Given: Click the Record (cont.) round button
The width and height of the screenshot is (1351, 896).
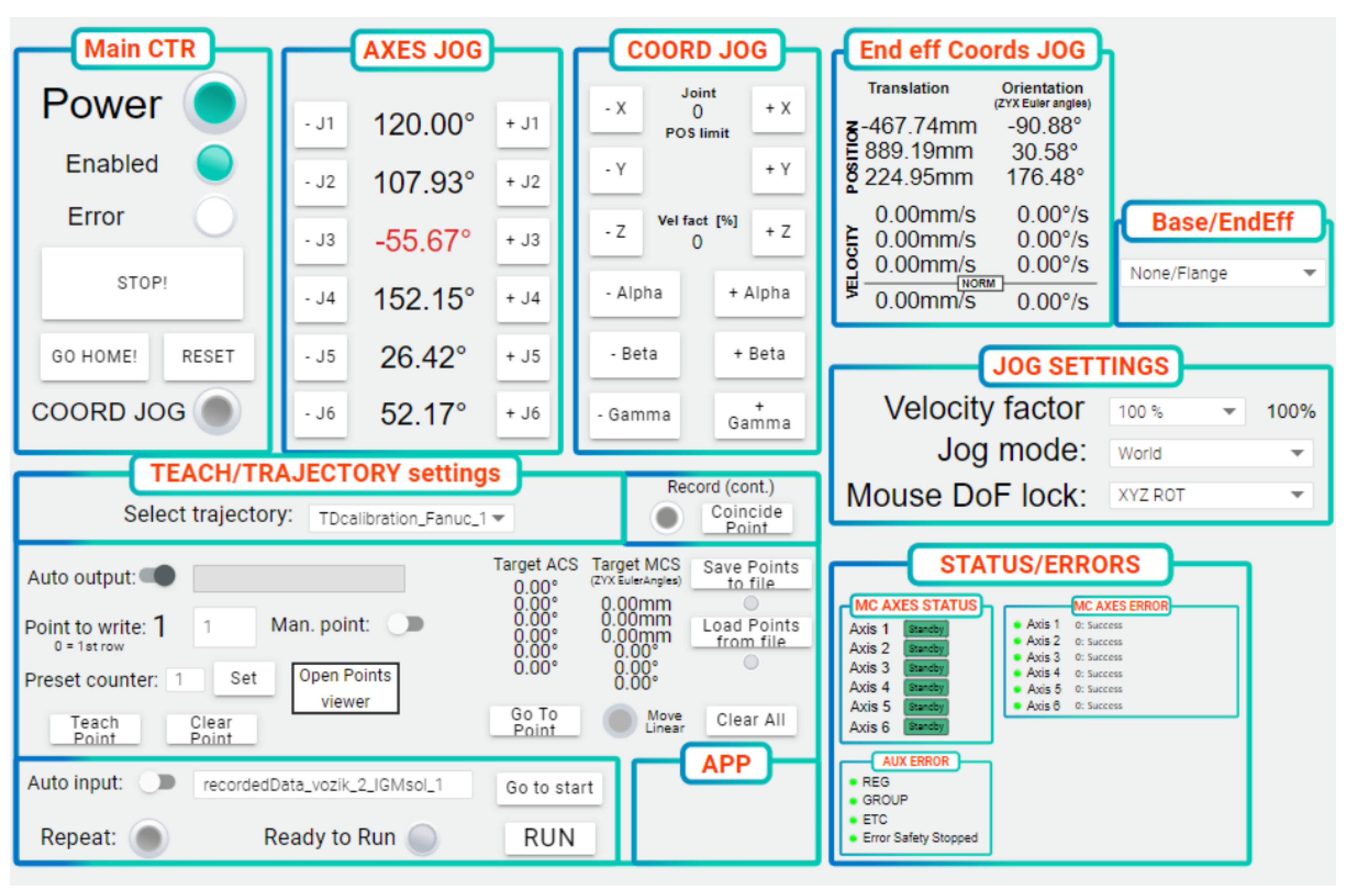Looking at the screenshot, I should tap(666, 518).
